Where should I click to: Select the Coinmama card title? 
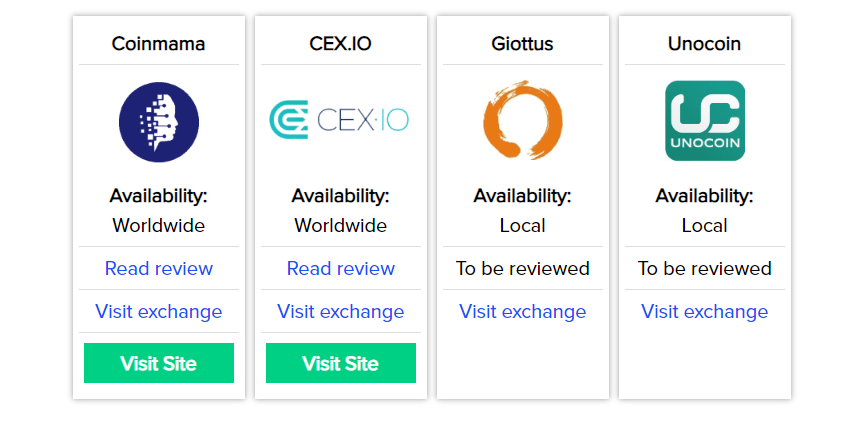pos(158,44)
